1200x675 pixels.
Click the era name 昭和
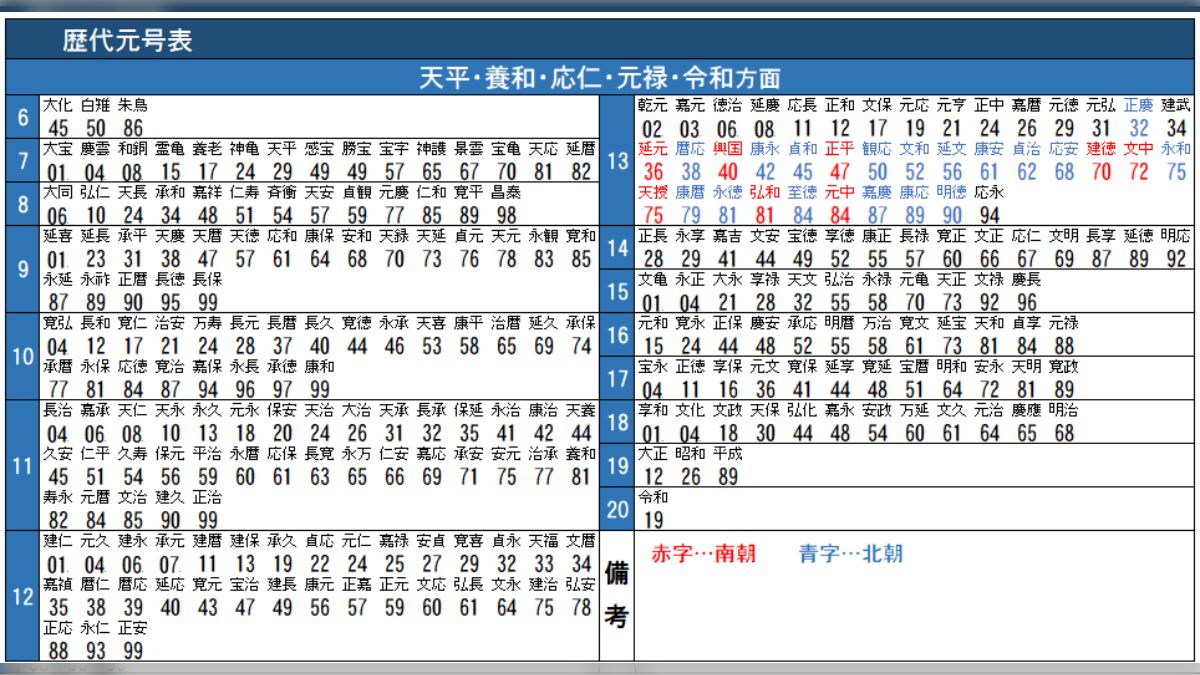pos(690,453)
